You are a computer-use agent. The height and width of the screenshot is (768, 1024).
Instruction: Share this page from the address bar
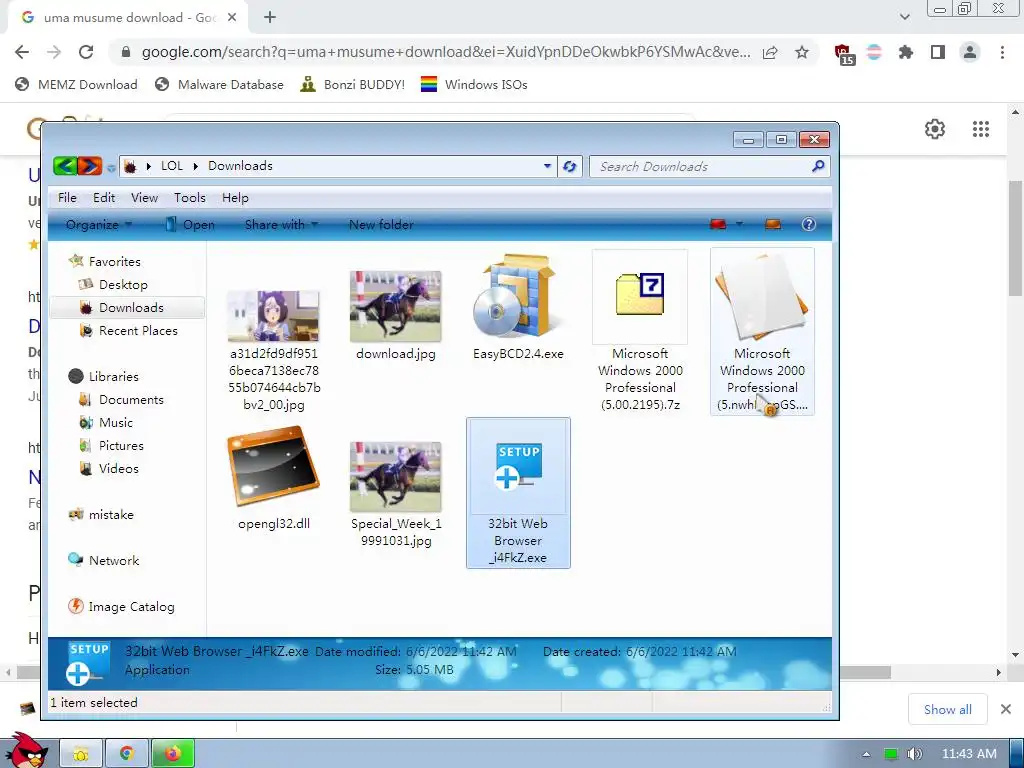(x=770, y=52)
